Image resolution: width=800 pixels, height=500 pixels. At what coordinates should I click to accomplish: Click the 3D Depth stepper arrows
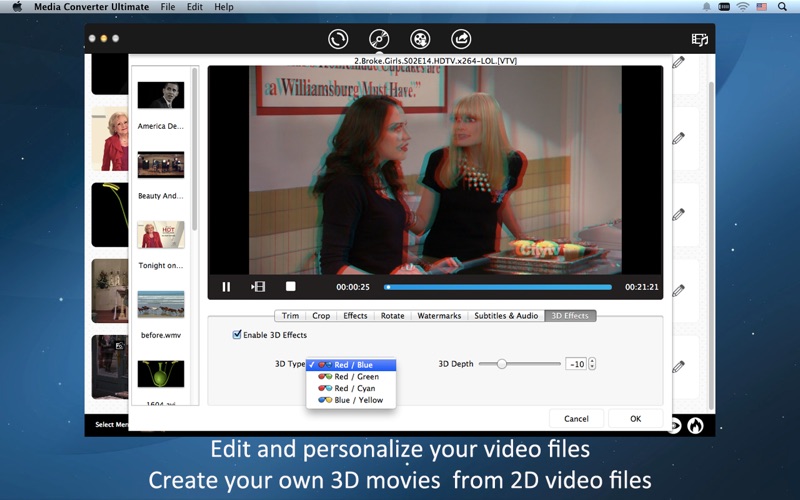coord(592,364)
